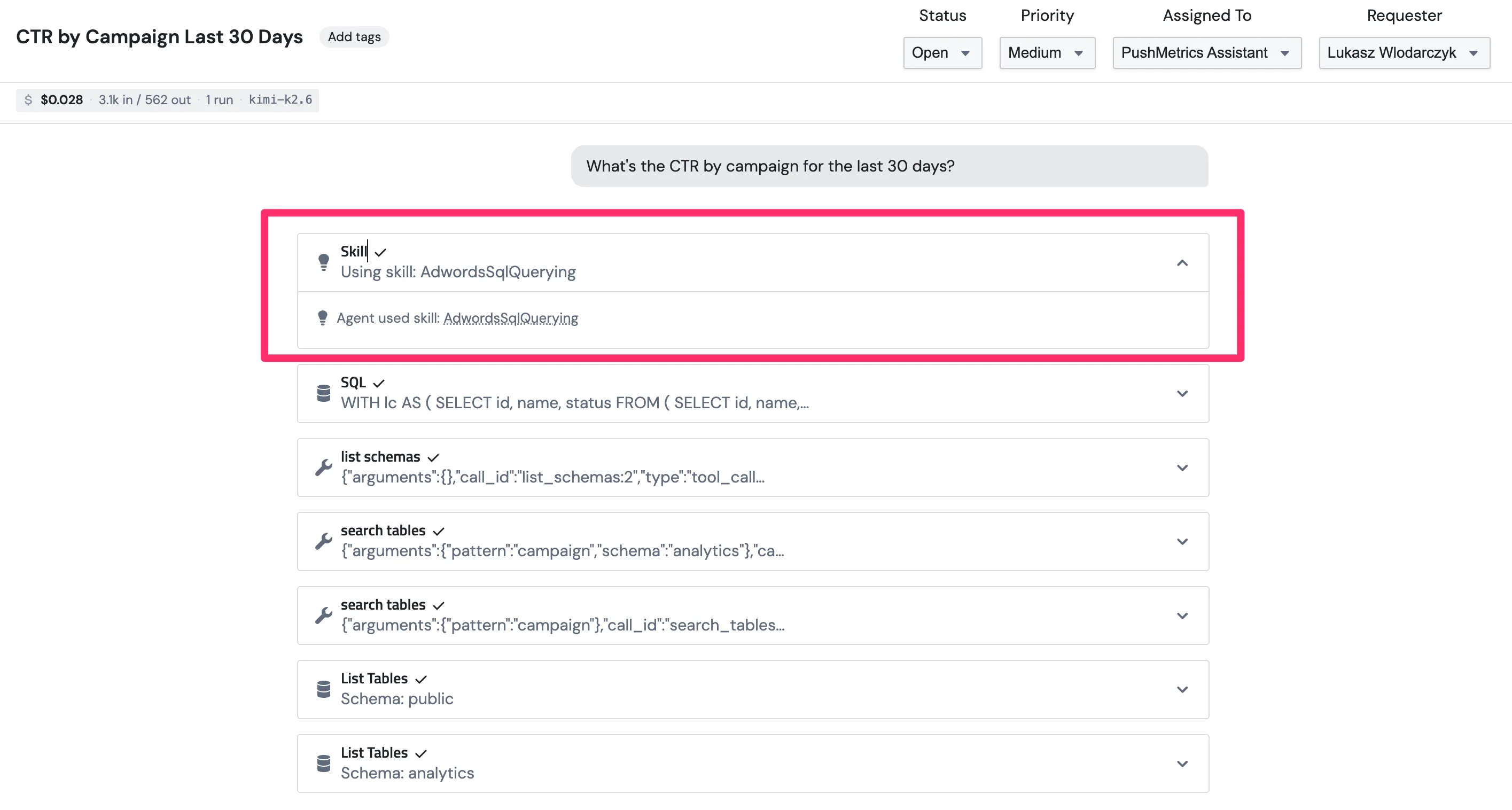
Task: Click wrench icon of search tables analytics row
Action: pos(323,541)
